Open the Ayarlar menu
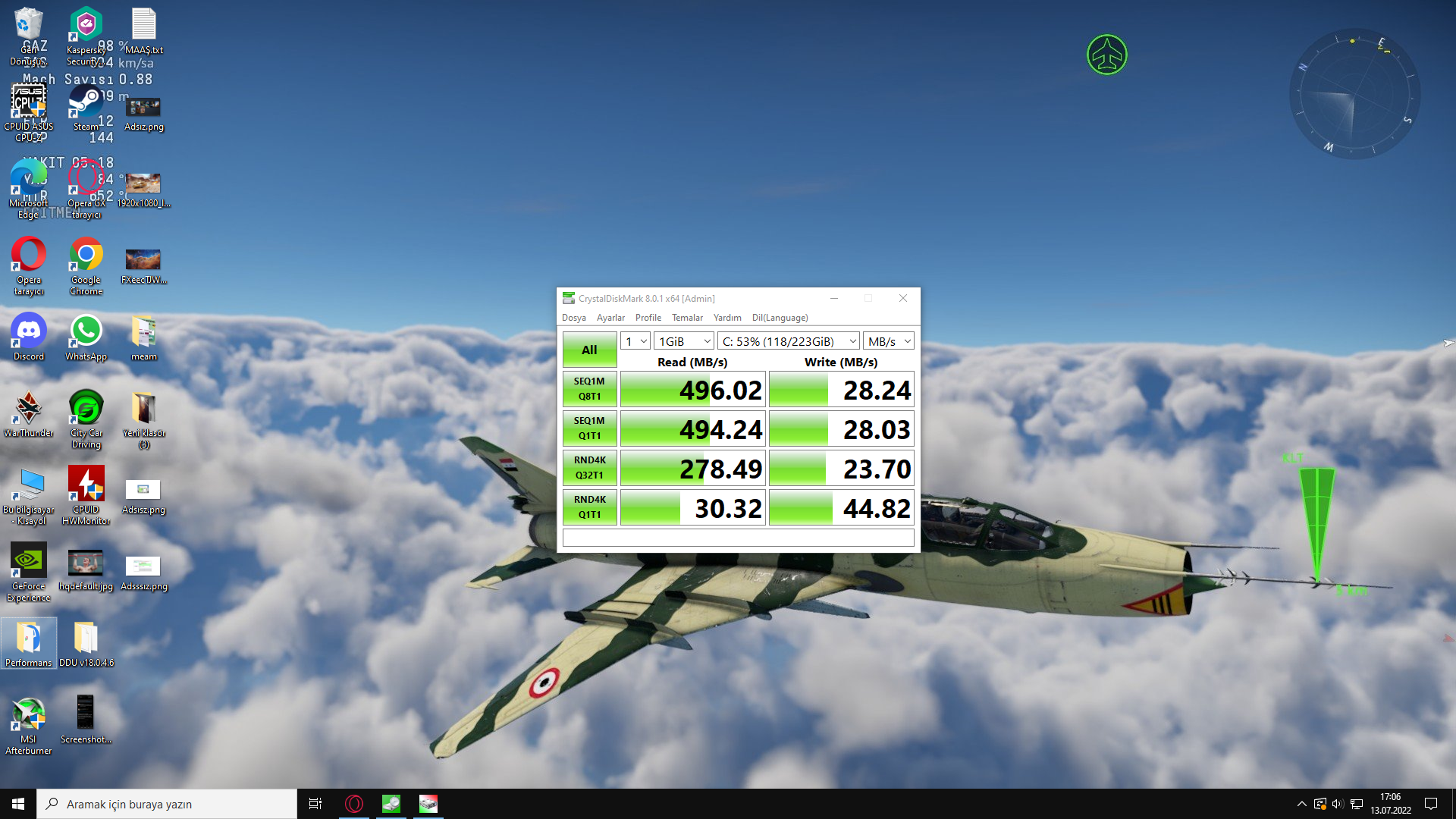Image resolution: width=1456 pixels, height=819 pixels. click(610, 318)
